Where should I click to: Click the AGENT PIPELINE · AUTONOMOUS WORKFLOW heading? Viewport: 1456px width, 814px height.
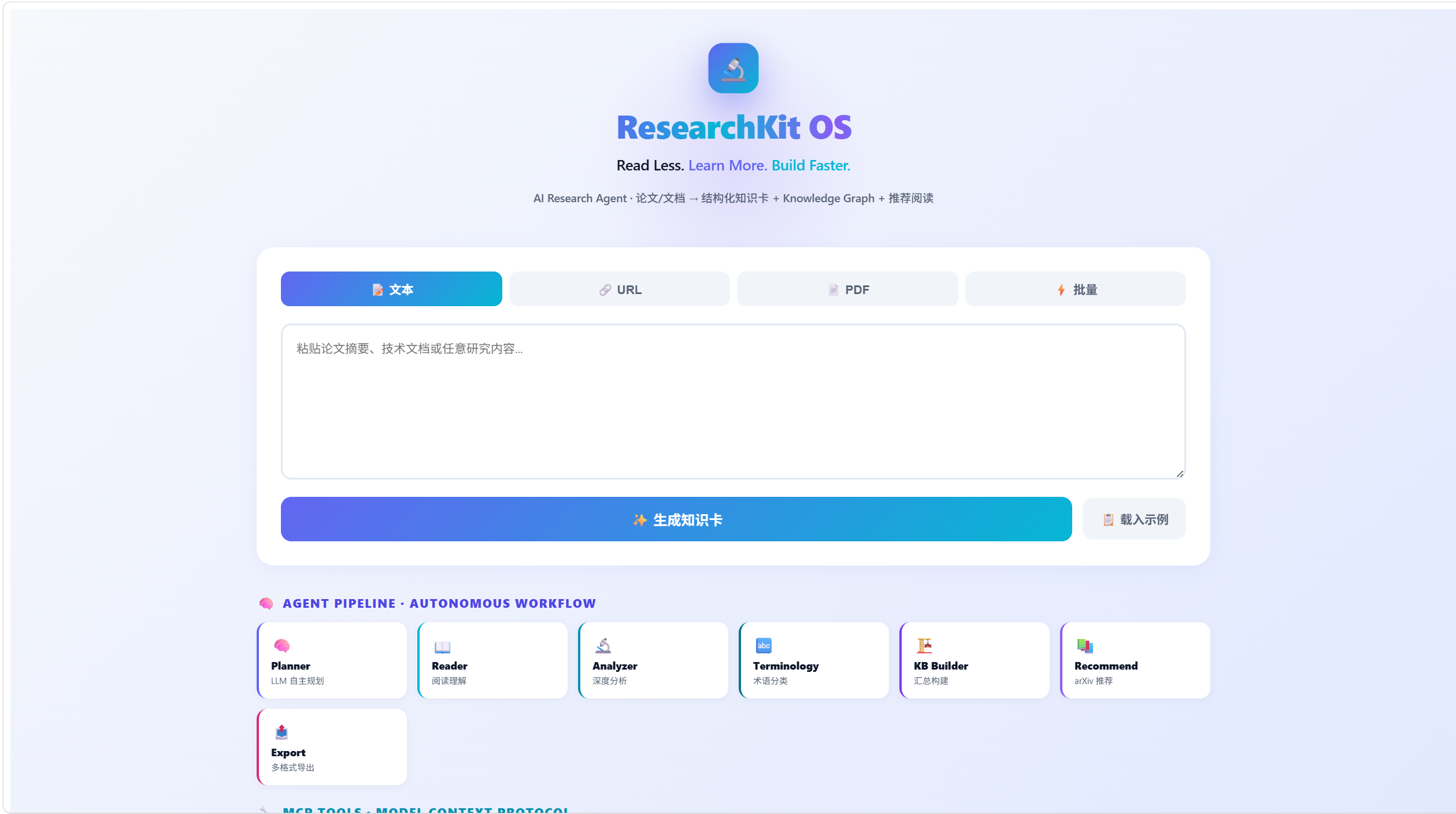tap(439, 603)
